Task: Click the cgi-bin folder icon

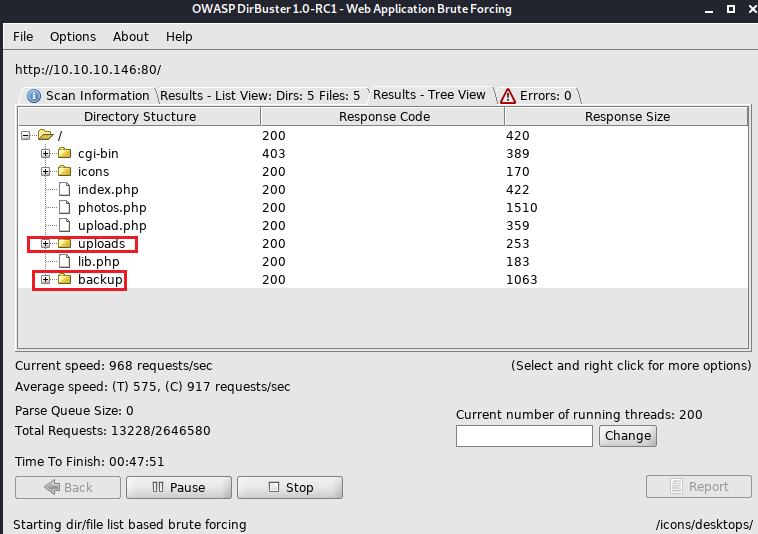Action: click(64, 153)
